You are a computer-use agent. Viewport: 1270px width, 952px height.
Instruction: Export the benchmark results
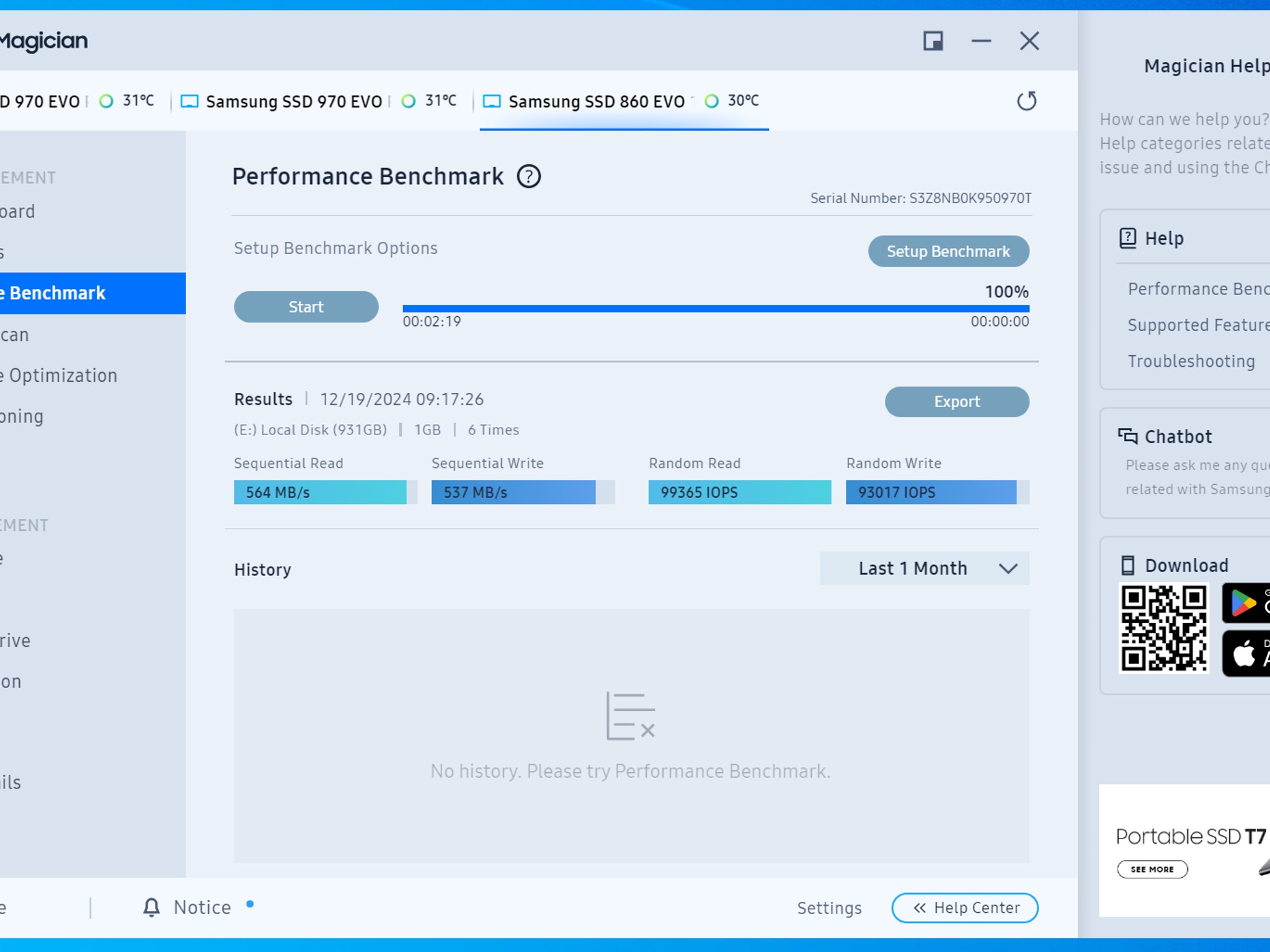click(x=957, y=402)
